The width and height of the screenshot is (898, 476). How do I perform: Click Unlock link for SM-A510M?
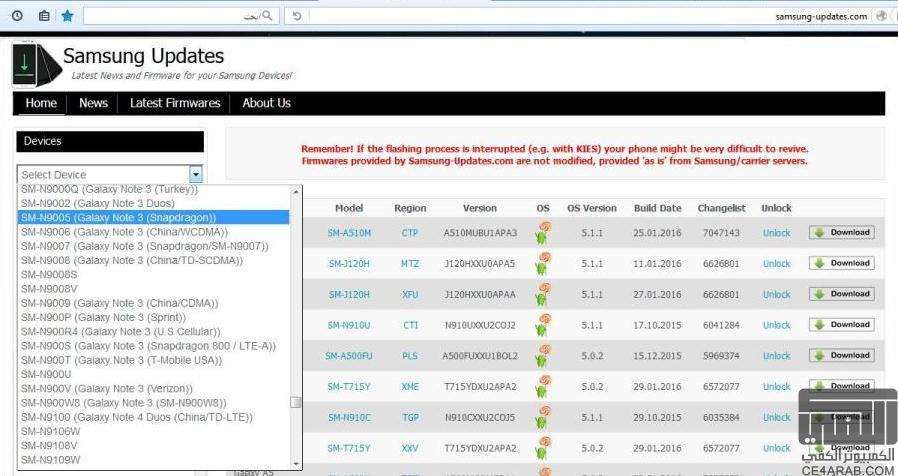point(776,233)
